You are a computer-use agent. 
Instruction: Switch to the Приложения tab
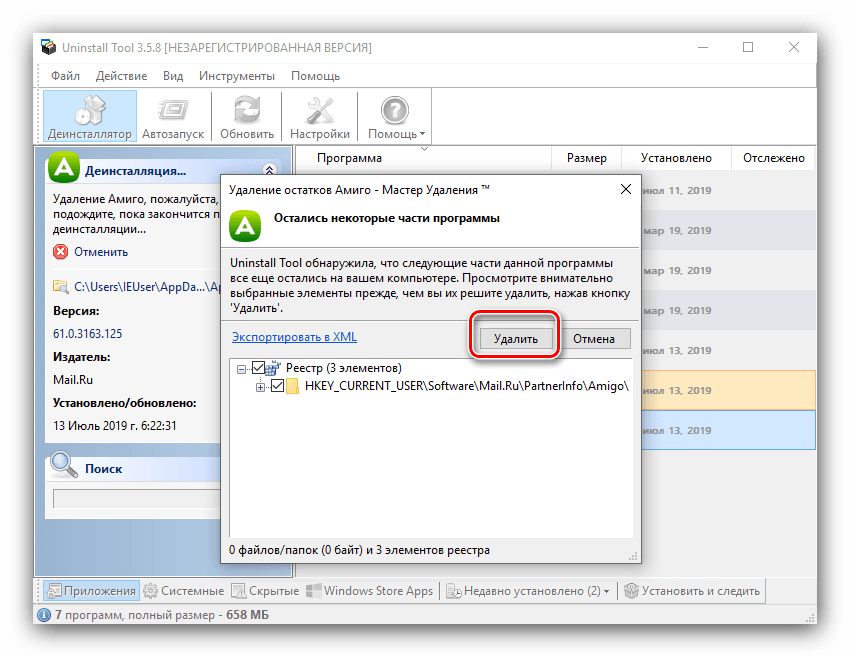click(x=91, y=591)
